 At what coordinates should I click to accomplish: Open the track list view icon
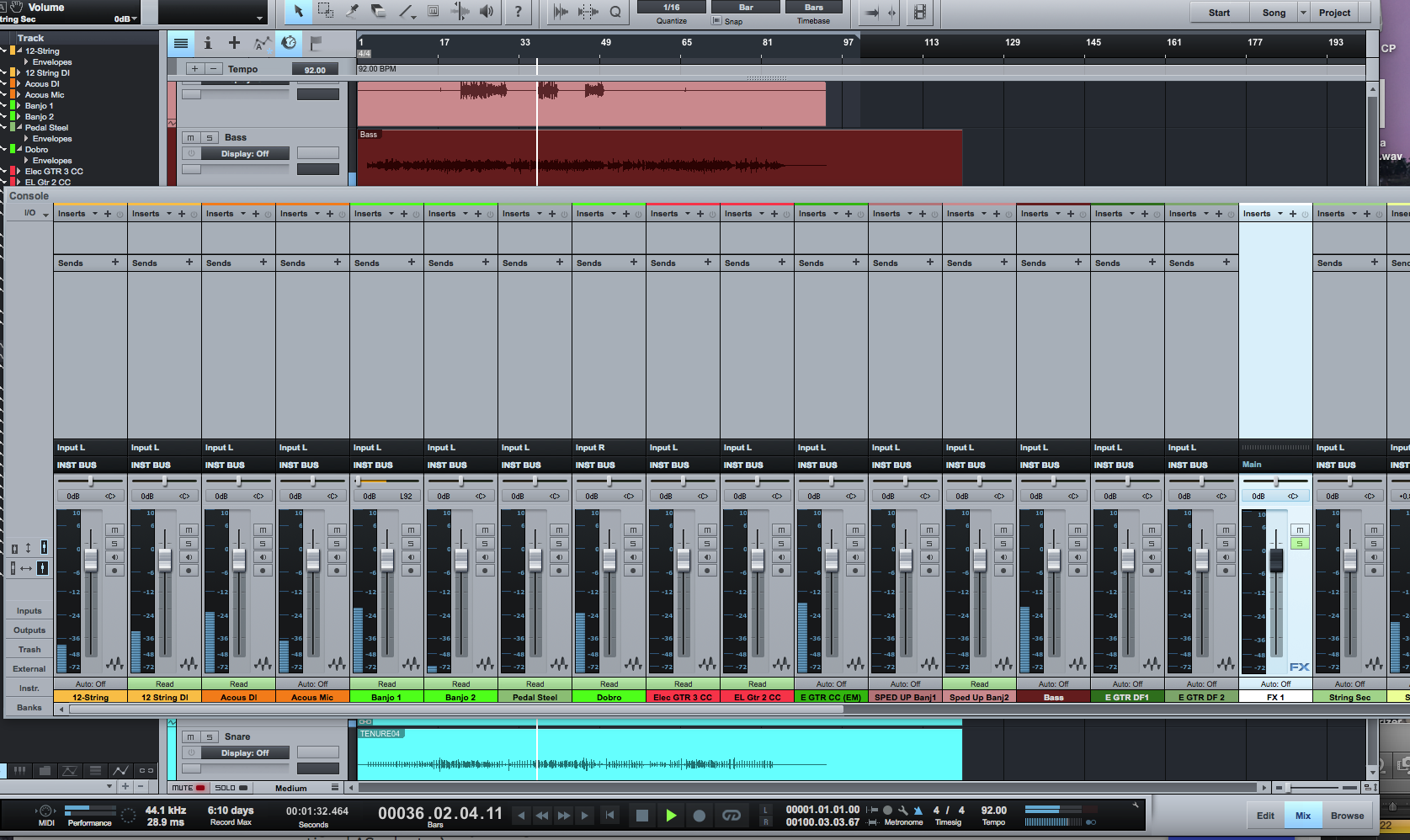pos(181,43)
